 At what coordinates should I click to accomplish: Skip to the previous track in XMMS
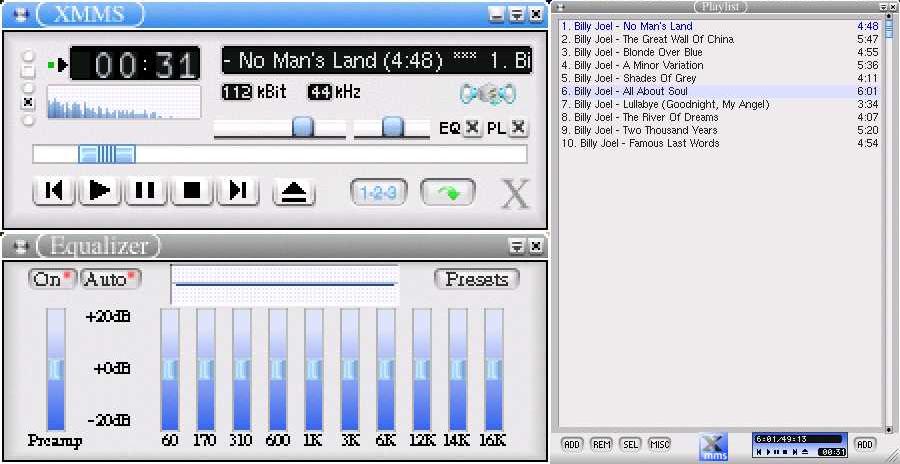click(54, 190)
